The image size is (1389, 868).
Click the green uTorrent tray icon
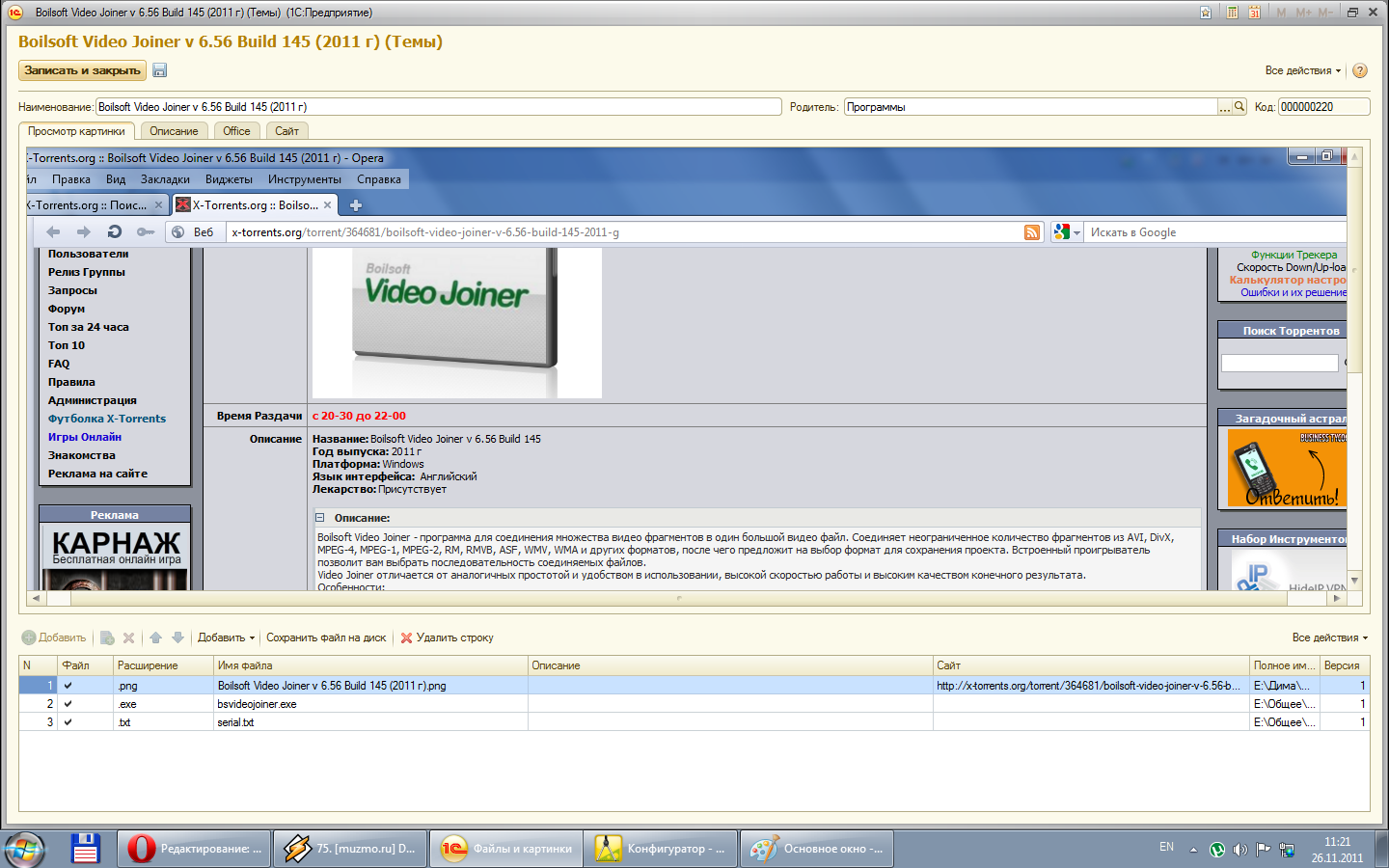(x=1217, y=850)
